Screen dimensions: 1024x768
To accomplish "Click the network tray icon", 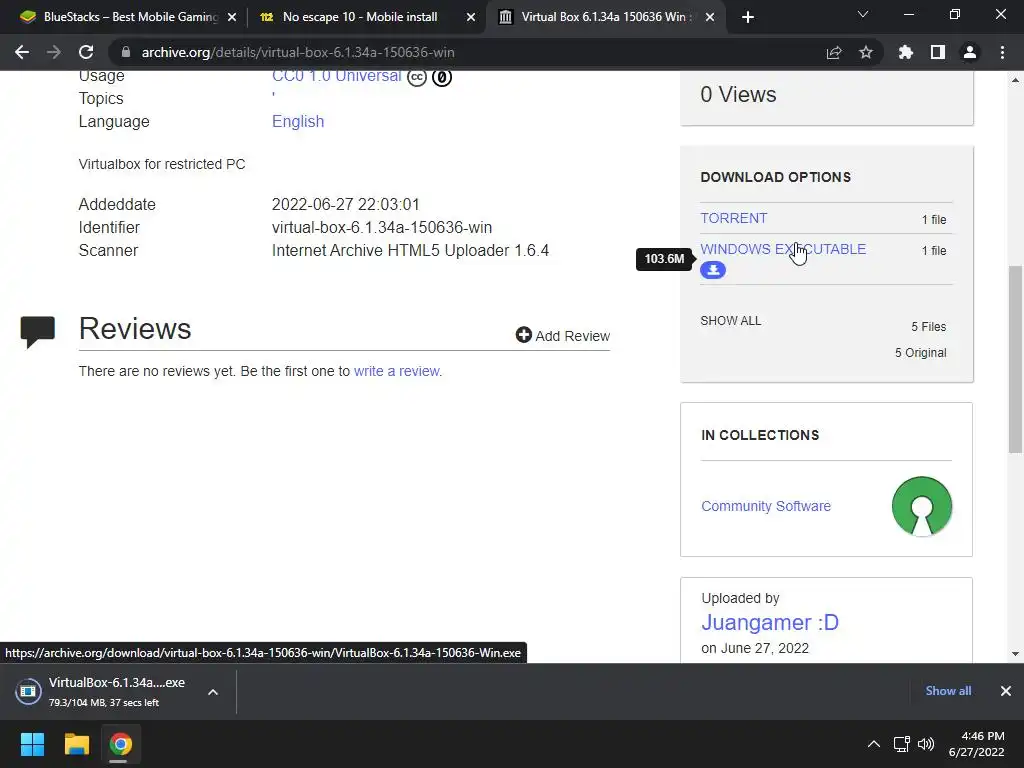I will coord(901,744).
